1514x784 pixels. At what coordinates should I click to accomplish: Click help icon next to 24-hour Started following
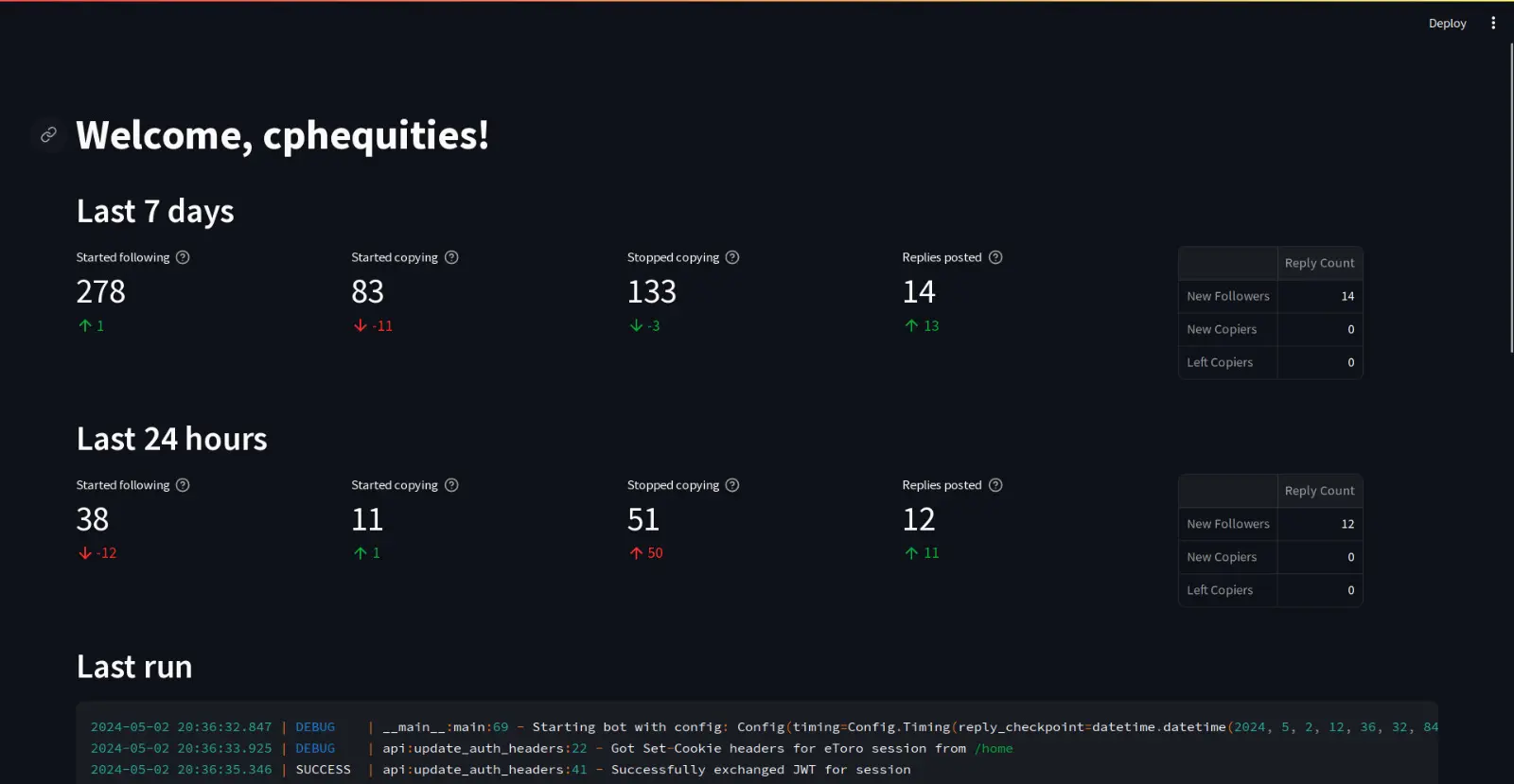click(183, 485)
